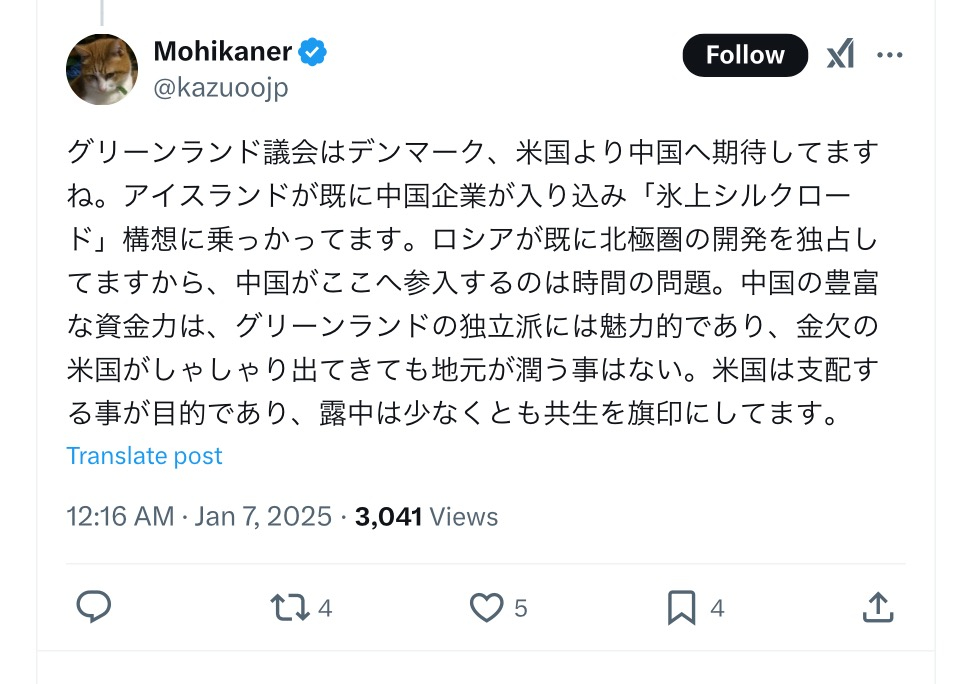Click the @kazuoojp handle
Image resolution: width=972 pixels, height=684 pixels.
[x=220, y=88]
